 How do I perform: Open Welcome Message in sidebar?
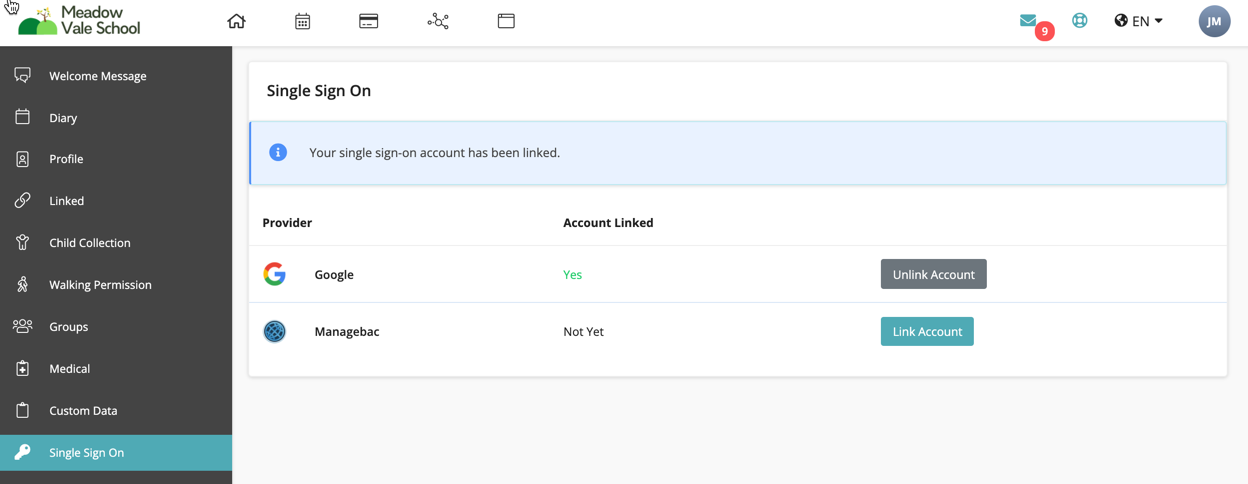[x=97, y=76]
